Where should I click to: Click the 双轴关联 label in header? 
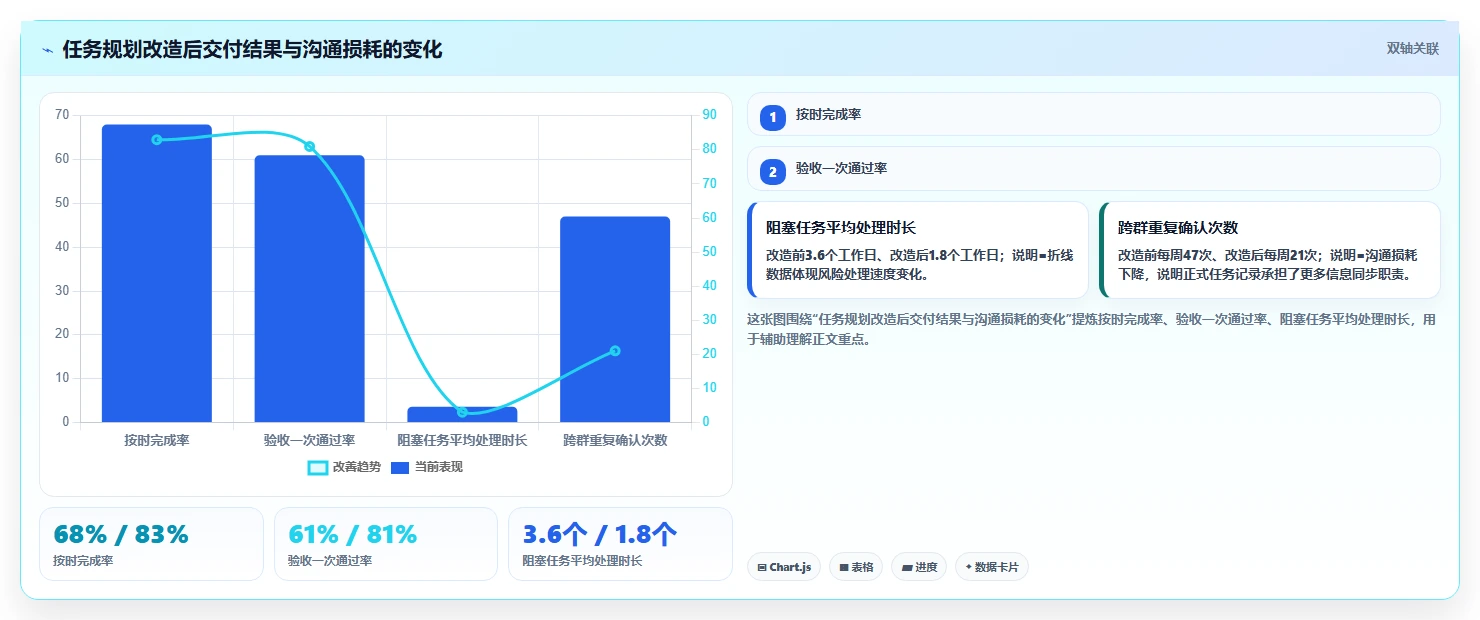pyautogui.click(x=1412, y=49)
